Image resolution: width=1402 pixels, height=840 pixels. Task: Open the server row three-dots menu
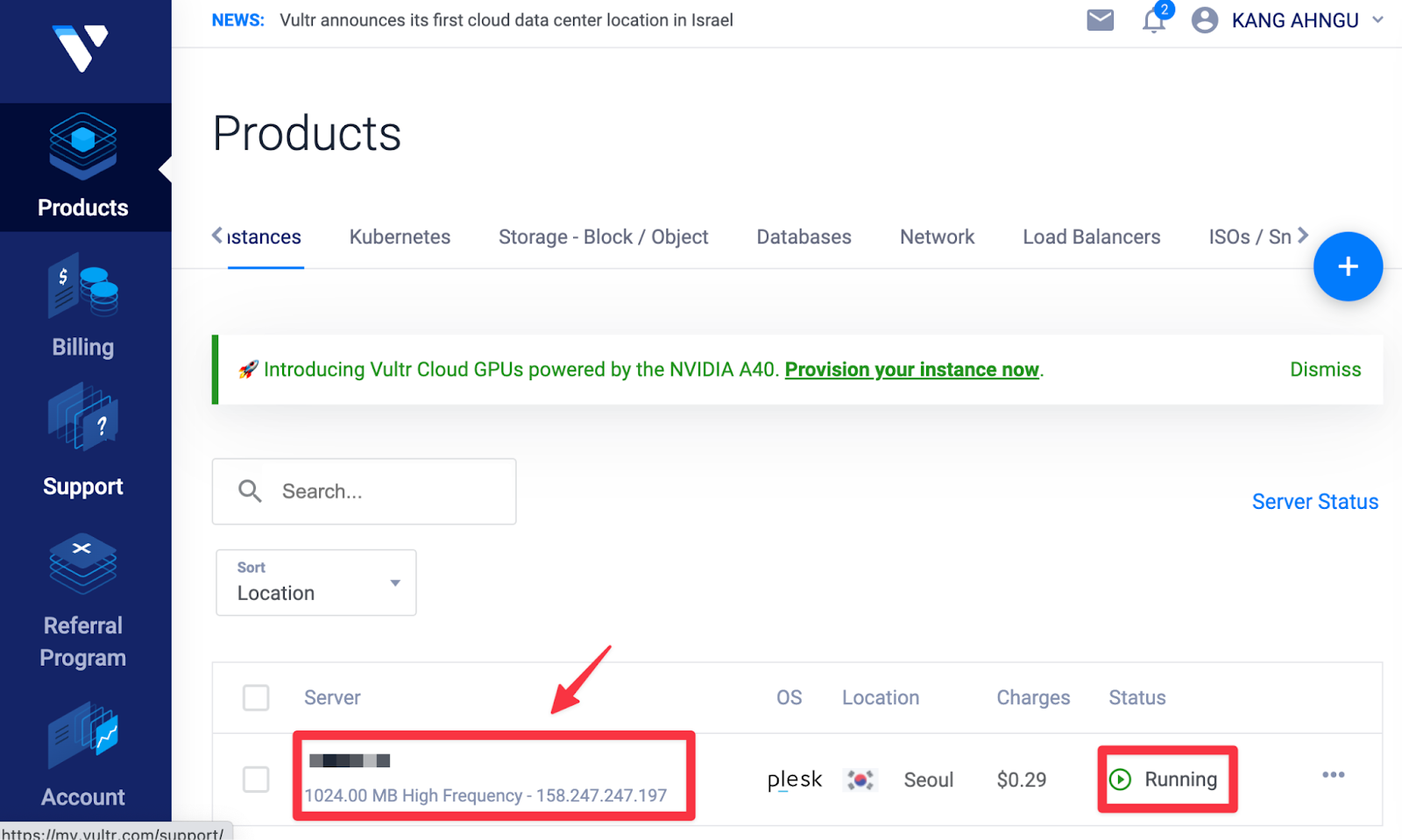(1333, 774)
